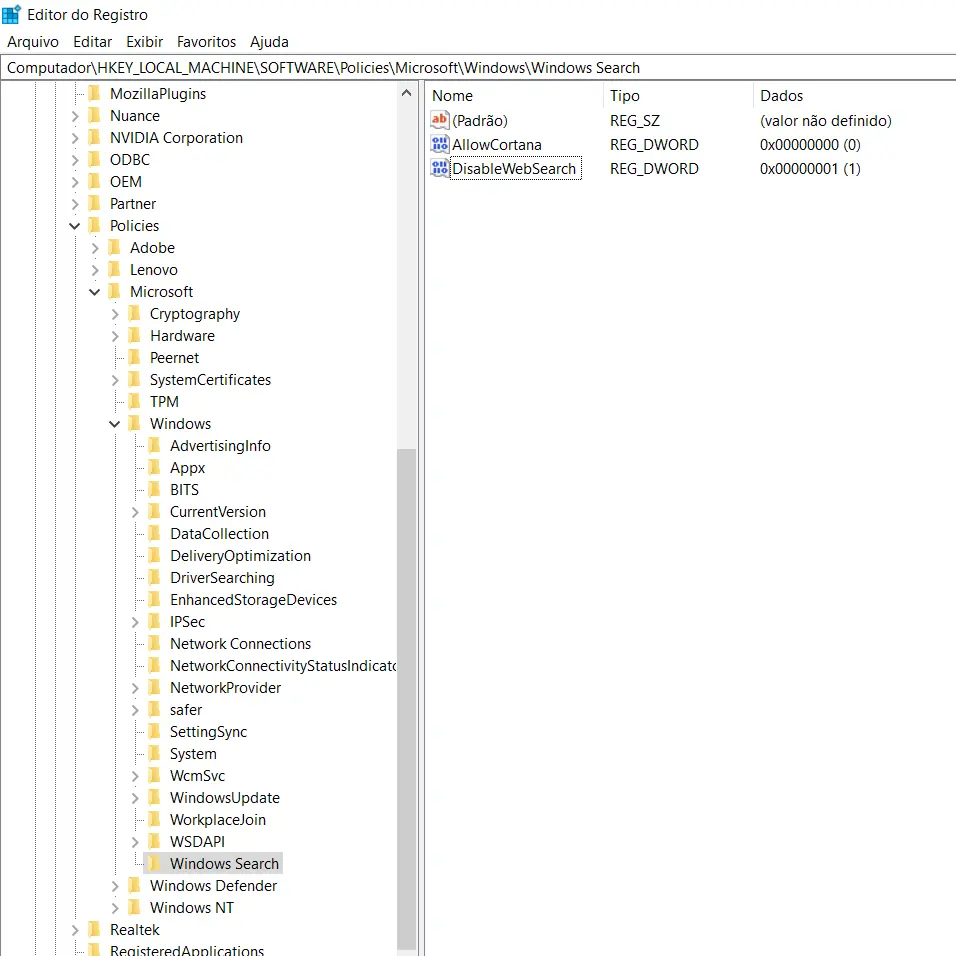Click the MozillaPlugins folder icon

pos(95,93)
